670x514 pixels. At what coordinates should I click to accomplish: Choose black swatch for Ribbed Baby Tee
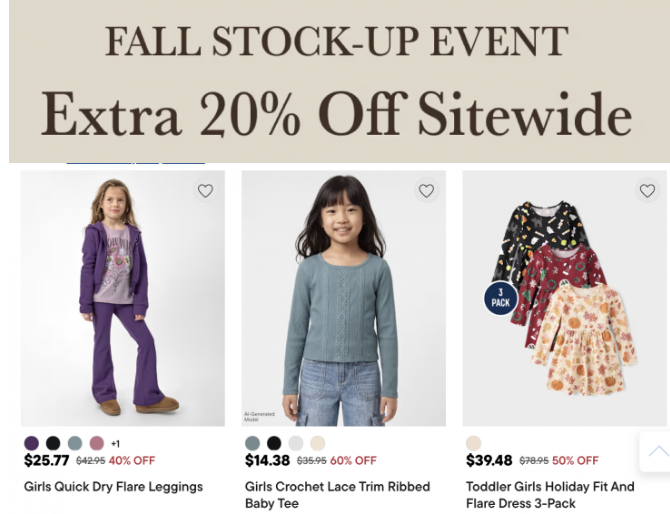[x=274, y=443]
